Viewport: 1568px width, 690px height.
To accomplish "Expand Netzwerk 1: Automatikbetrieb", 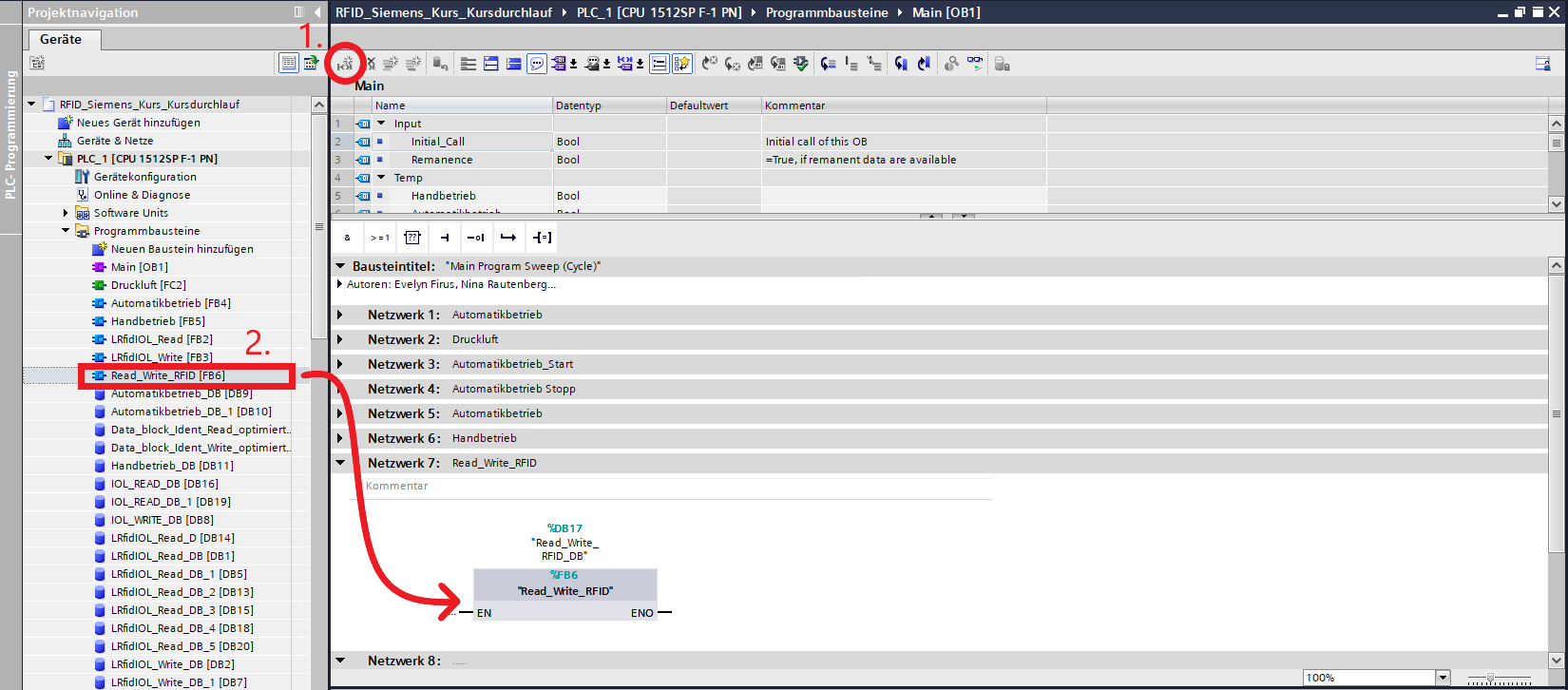I will click(x=341, y=315).
